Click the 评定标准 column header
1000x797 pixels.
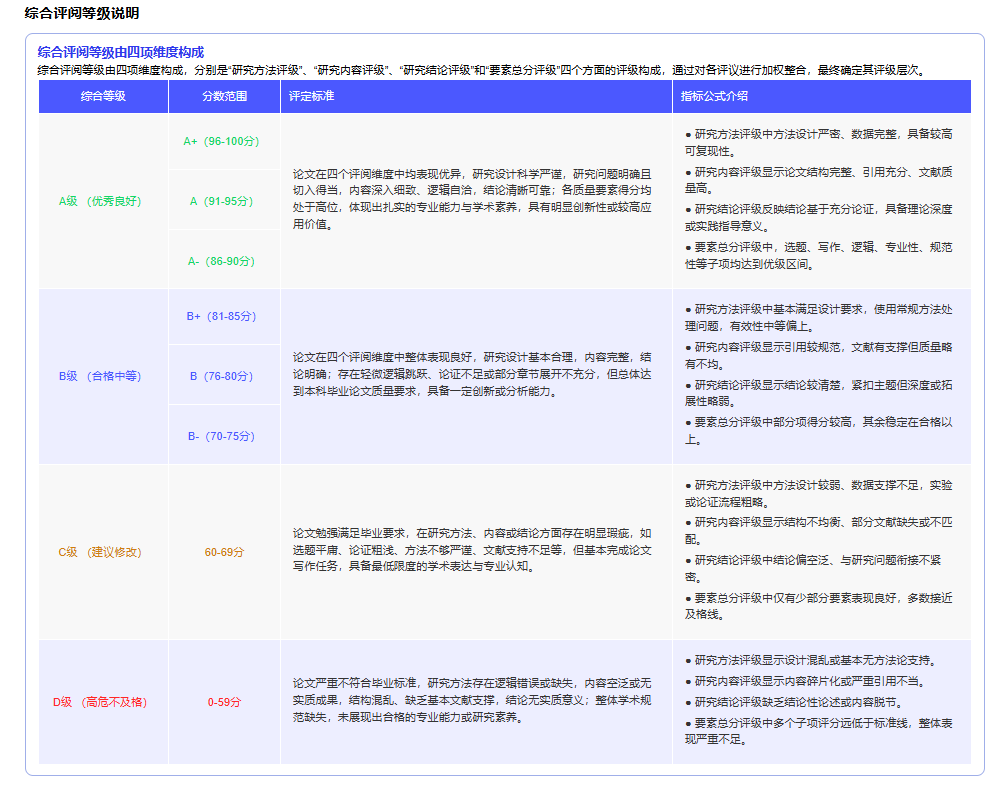coord(476,96)
